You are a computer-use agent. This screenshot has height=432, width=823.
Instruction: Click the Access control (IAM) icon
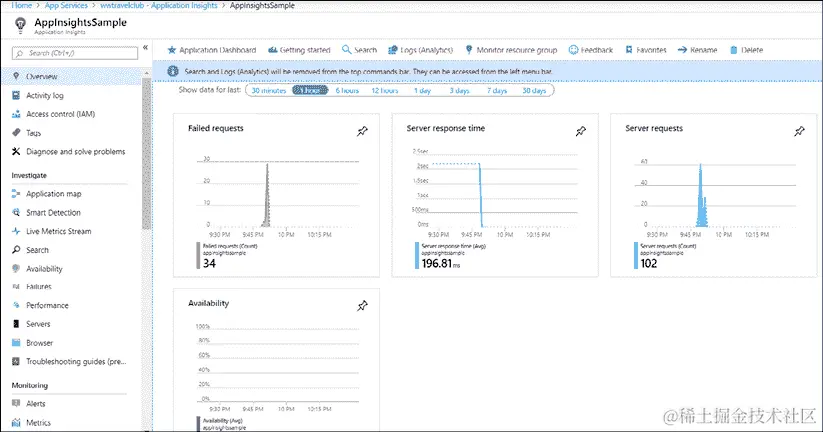click(x=16, y=114)
